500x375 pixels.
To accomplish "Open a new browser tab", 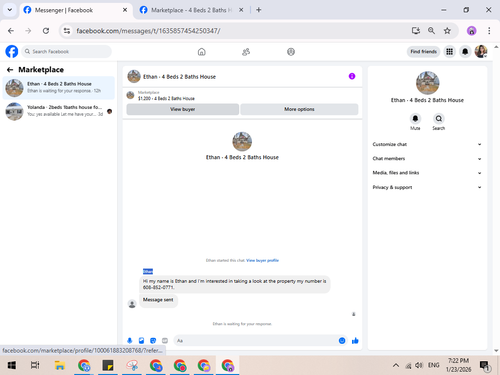I will (259, 10).
